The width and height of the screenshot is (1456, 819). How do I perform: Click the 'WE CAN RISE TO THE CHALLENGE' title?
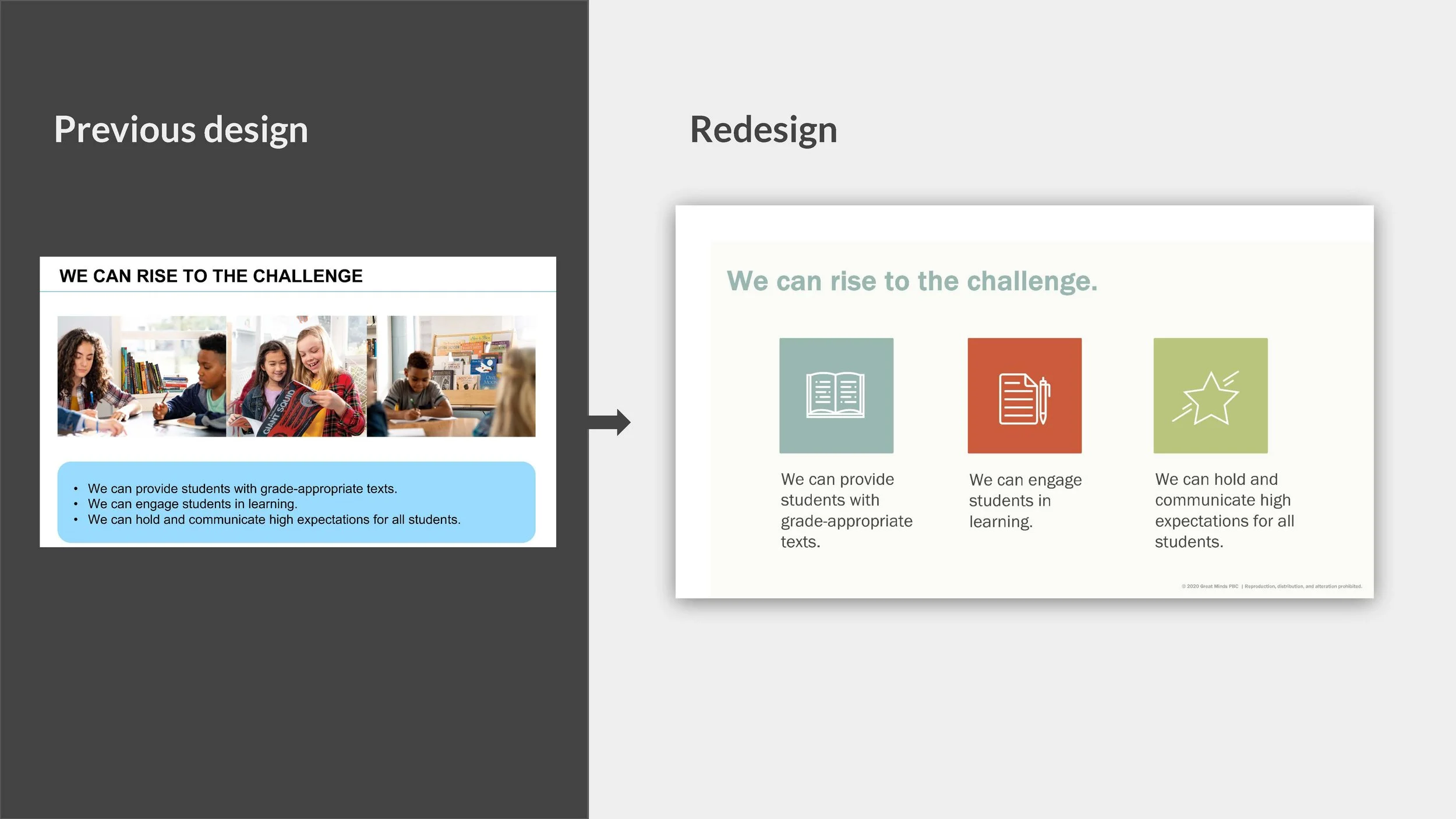point(211,276)
